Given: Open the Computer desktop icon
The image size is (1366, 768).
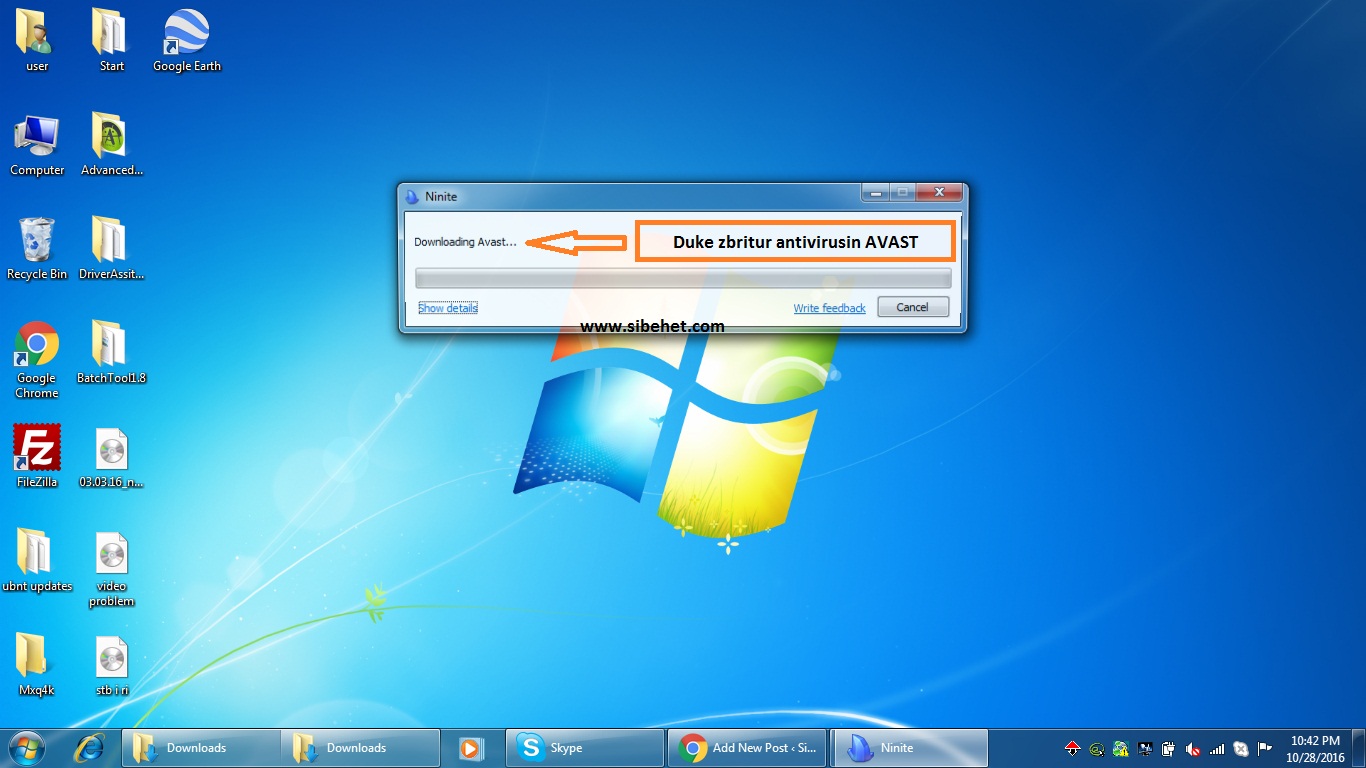Looking at the screenshot, I should coord(37,145).
